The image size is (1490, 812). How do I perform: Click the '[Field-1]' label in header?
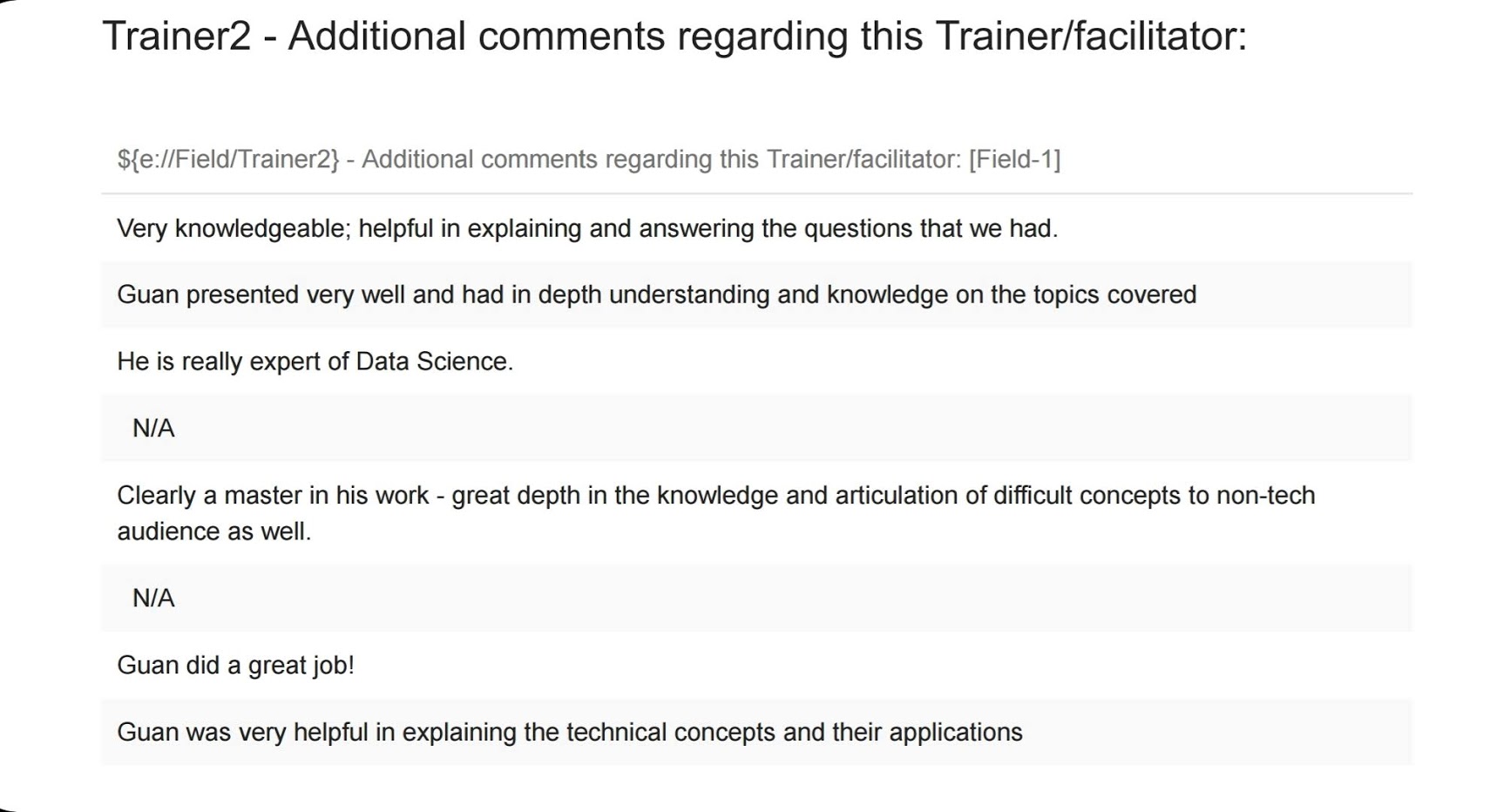tap(1015, 159)
